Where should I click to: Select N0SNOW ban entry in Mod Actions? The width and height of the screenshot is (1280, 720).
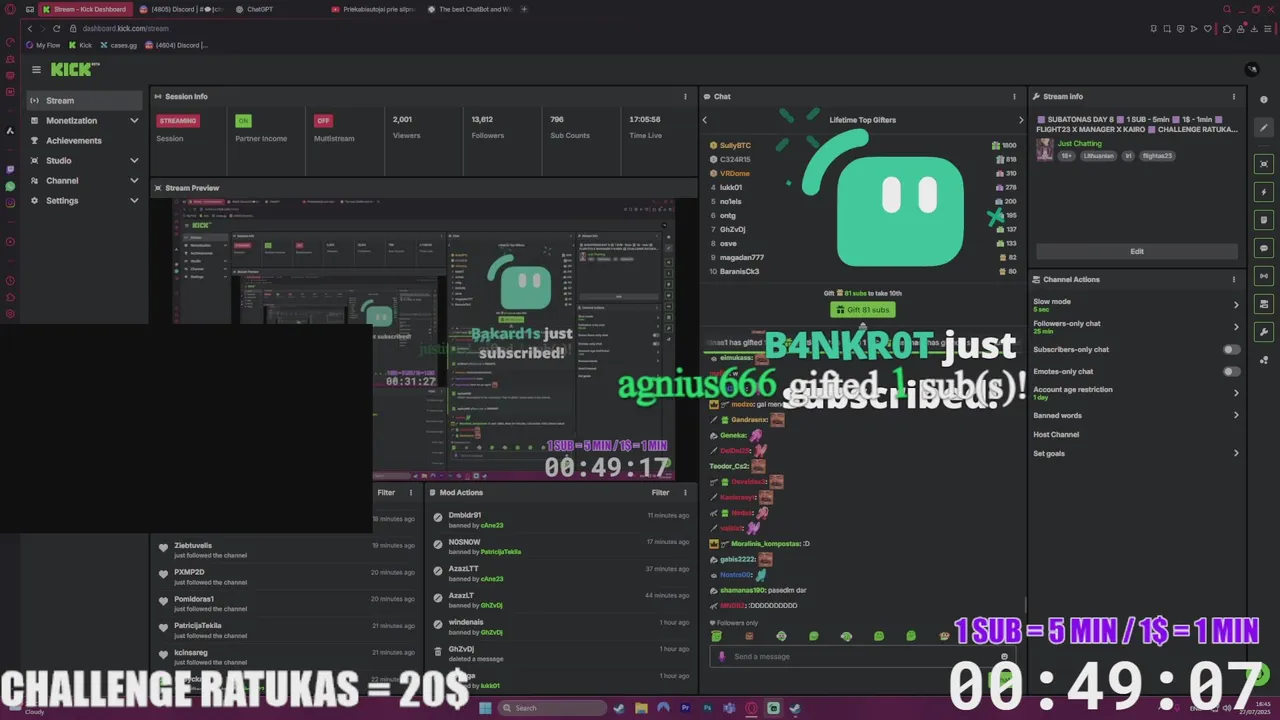[x=560, y=546]
